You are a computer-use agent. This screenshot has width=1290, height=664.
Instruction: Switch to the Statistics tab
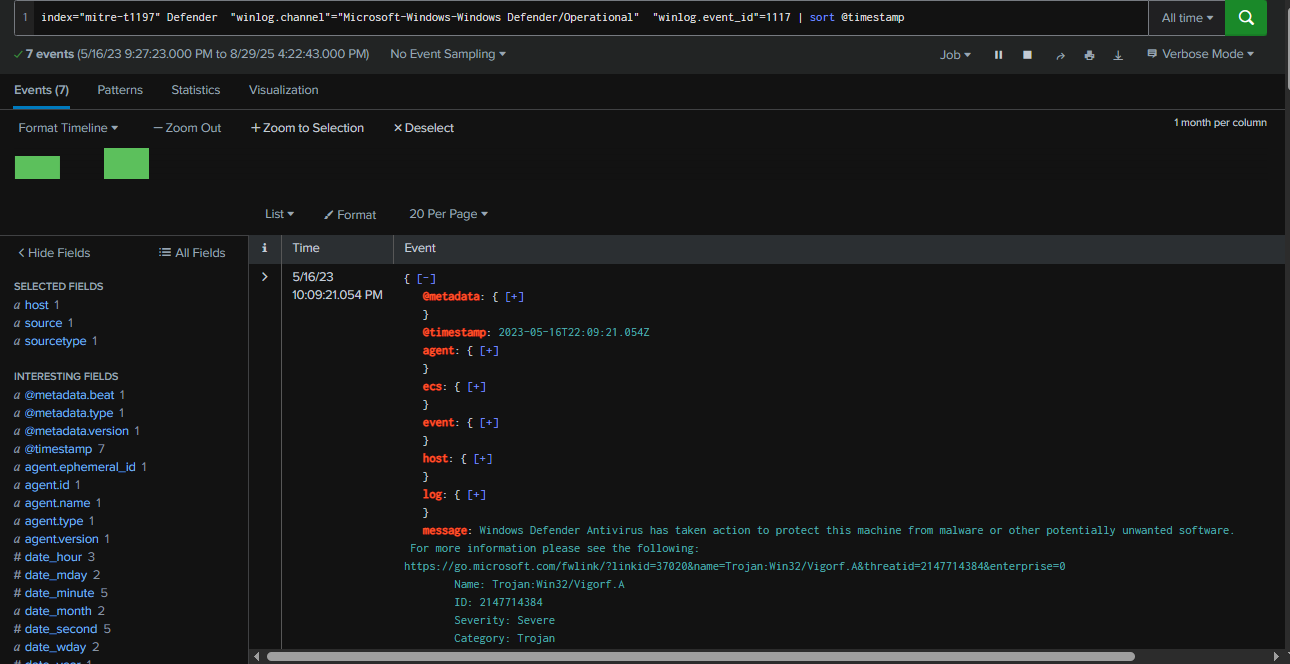coord(195,90)
